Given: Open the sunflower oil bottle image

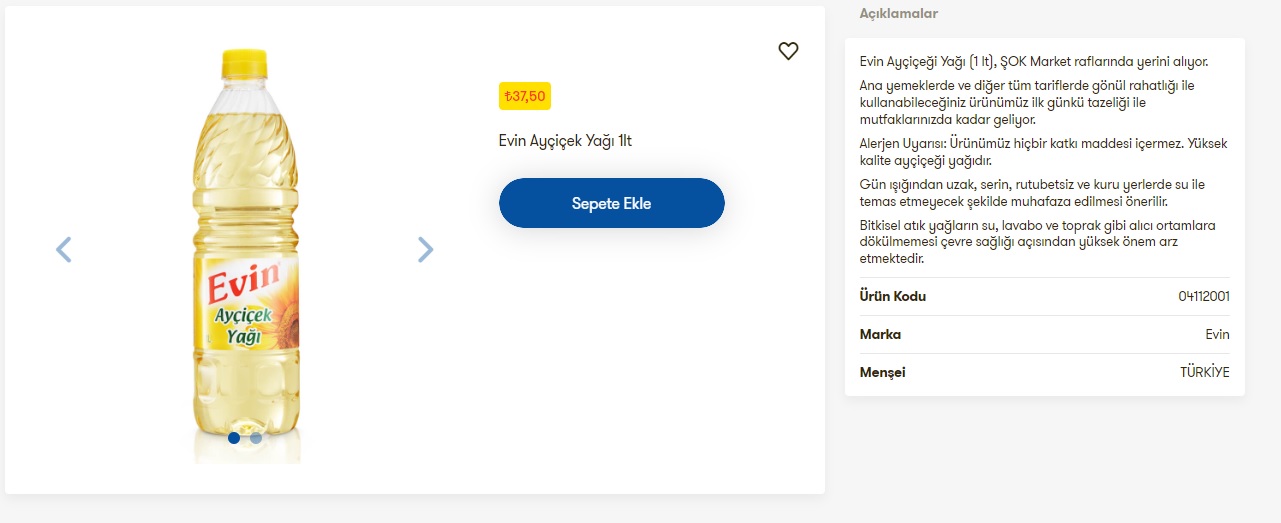Looking at the screenshot, I should click(246, 250).
